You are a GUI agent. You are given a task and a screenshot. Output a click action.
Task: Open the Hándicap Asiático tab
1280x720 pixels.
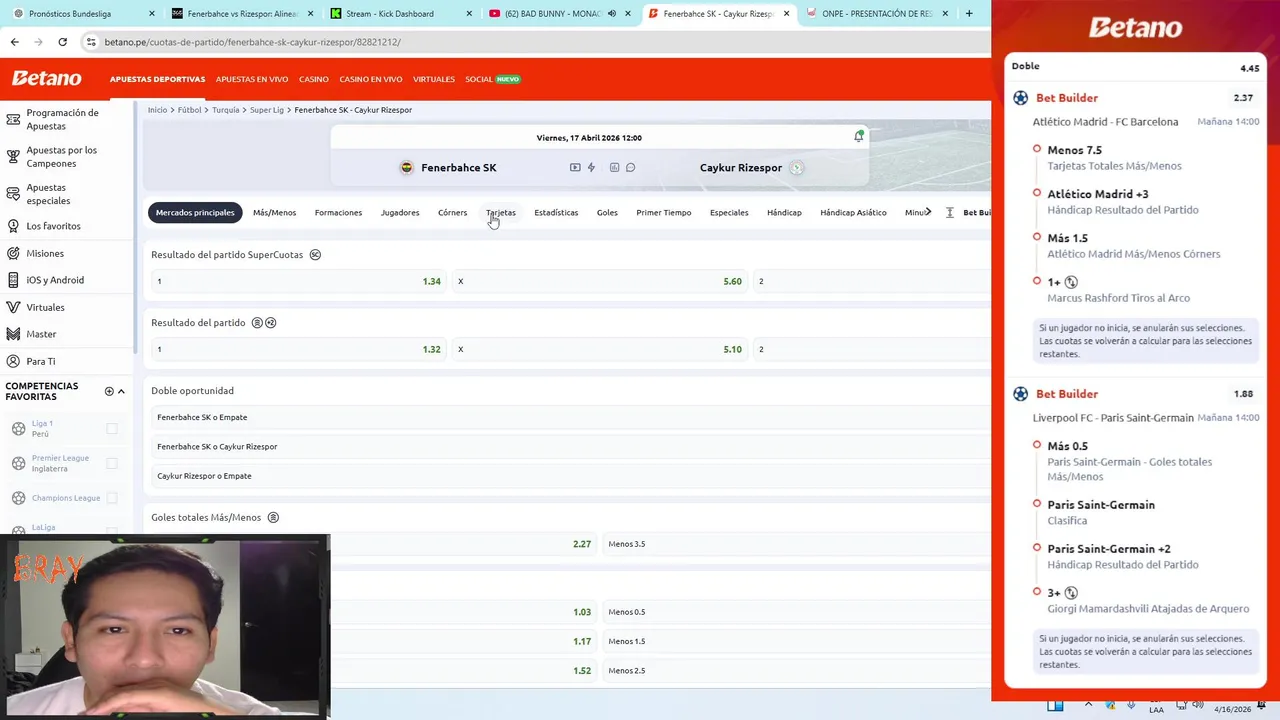pos(853,213)
